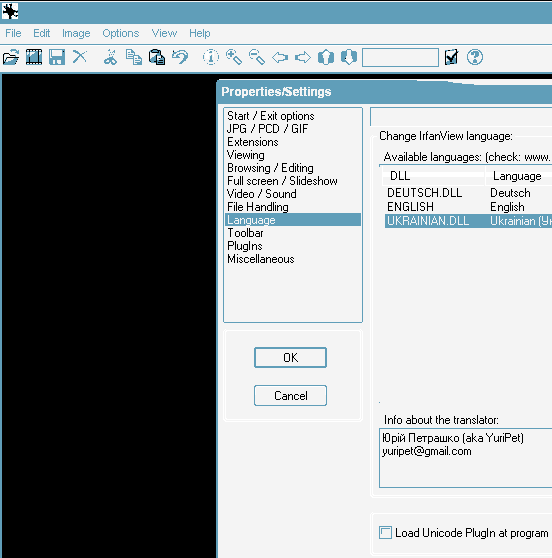The width and height of the screenshot is (552, 558).
Task: Select the Viewing category
Action: click(293, 155)
